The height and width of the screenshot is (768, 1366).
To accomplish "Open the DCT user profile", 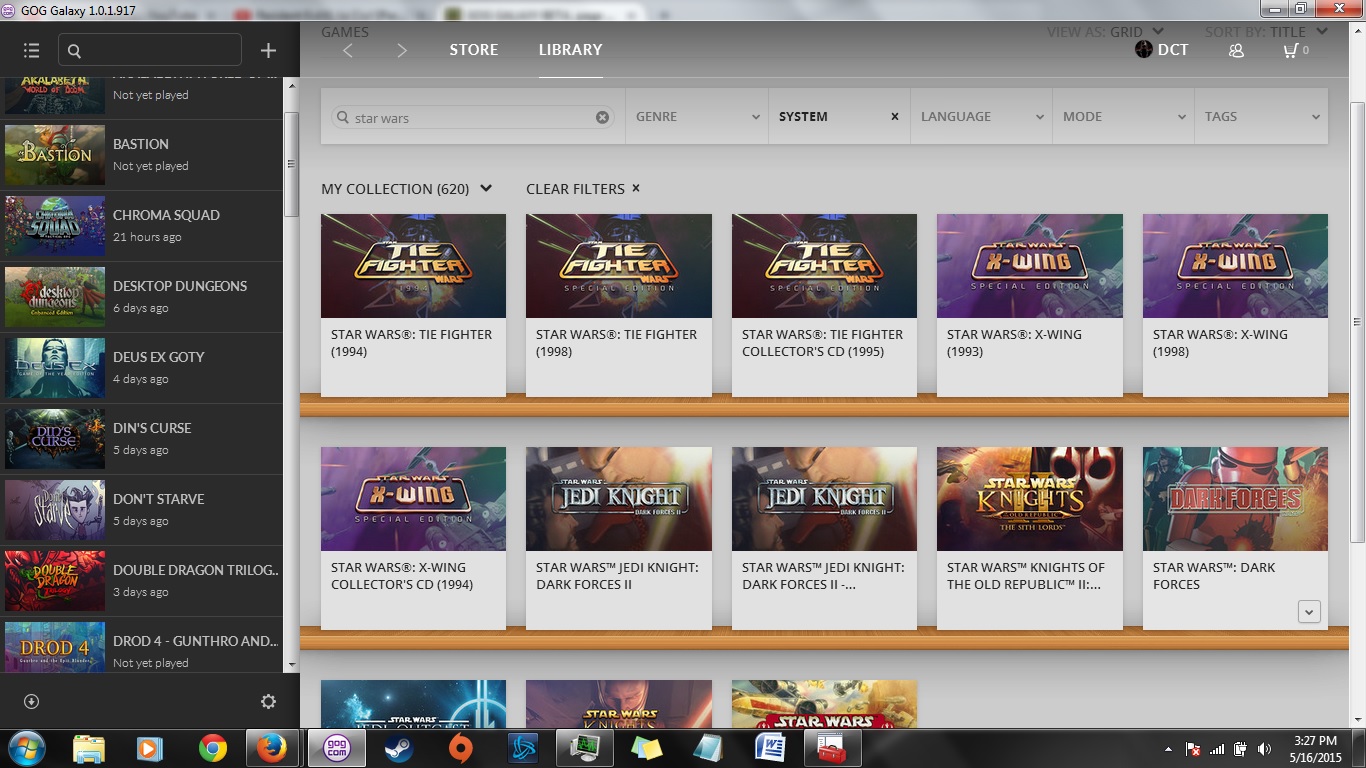I will [x=1162, y=49].
